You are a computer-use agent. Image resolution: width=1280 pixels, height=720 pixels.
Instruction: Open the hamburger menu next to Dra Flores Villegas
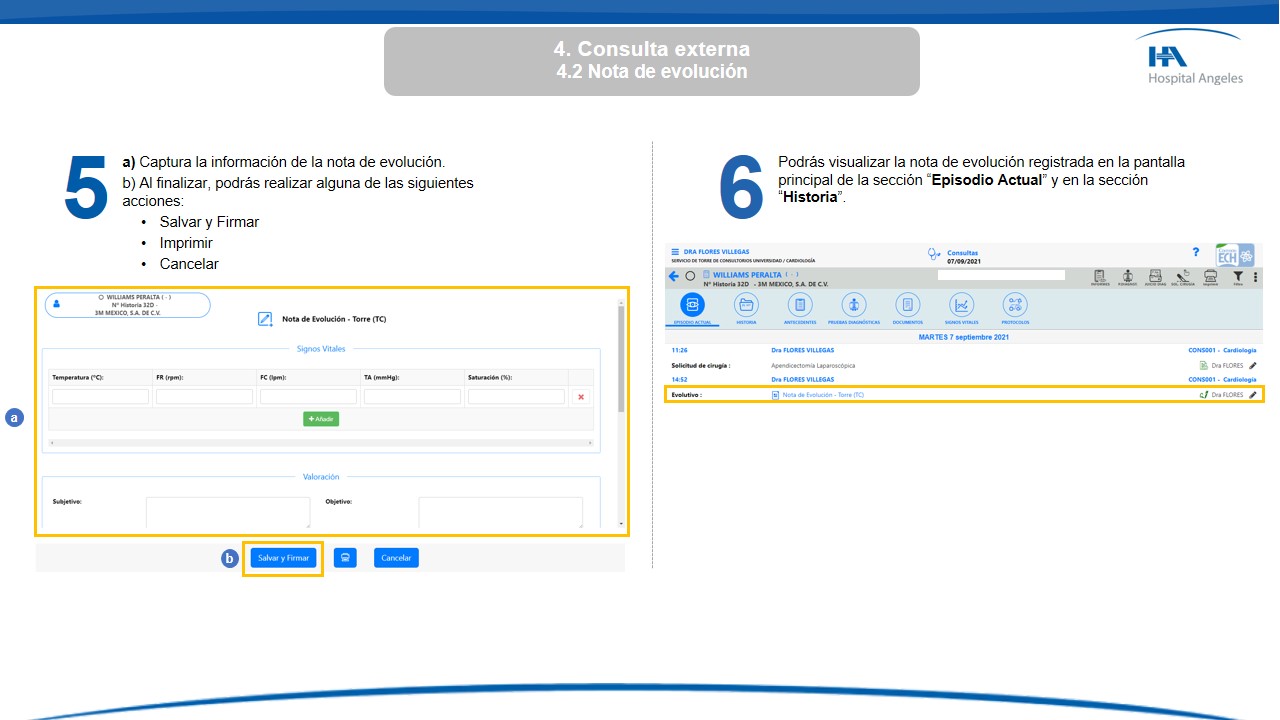tap(675, 252)
